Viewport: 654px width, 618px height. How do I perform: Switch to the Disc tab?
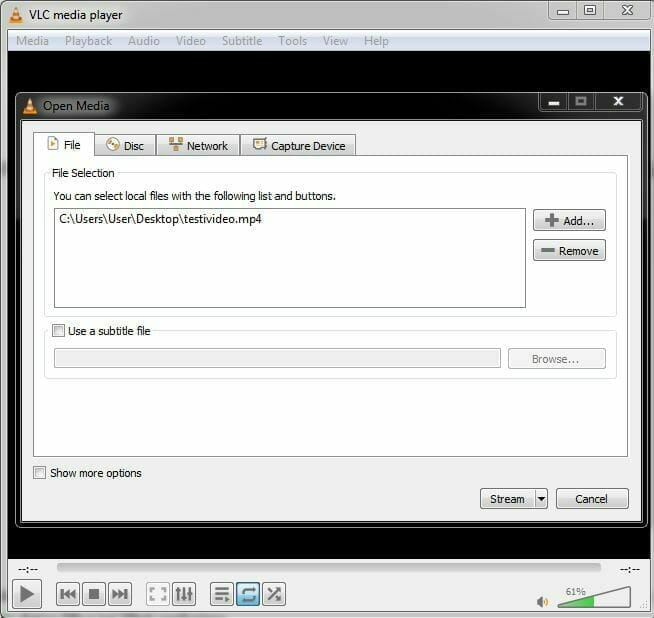coord(125,146)
